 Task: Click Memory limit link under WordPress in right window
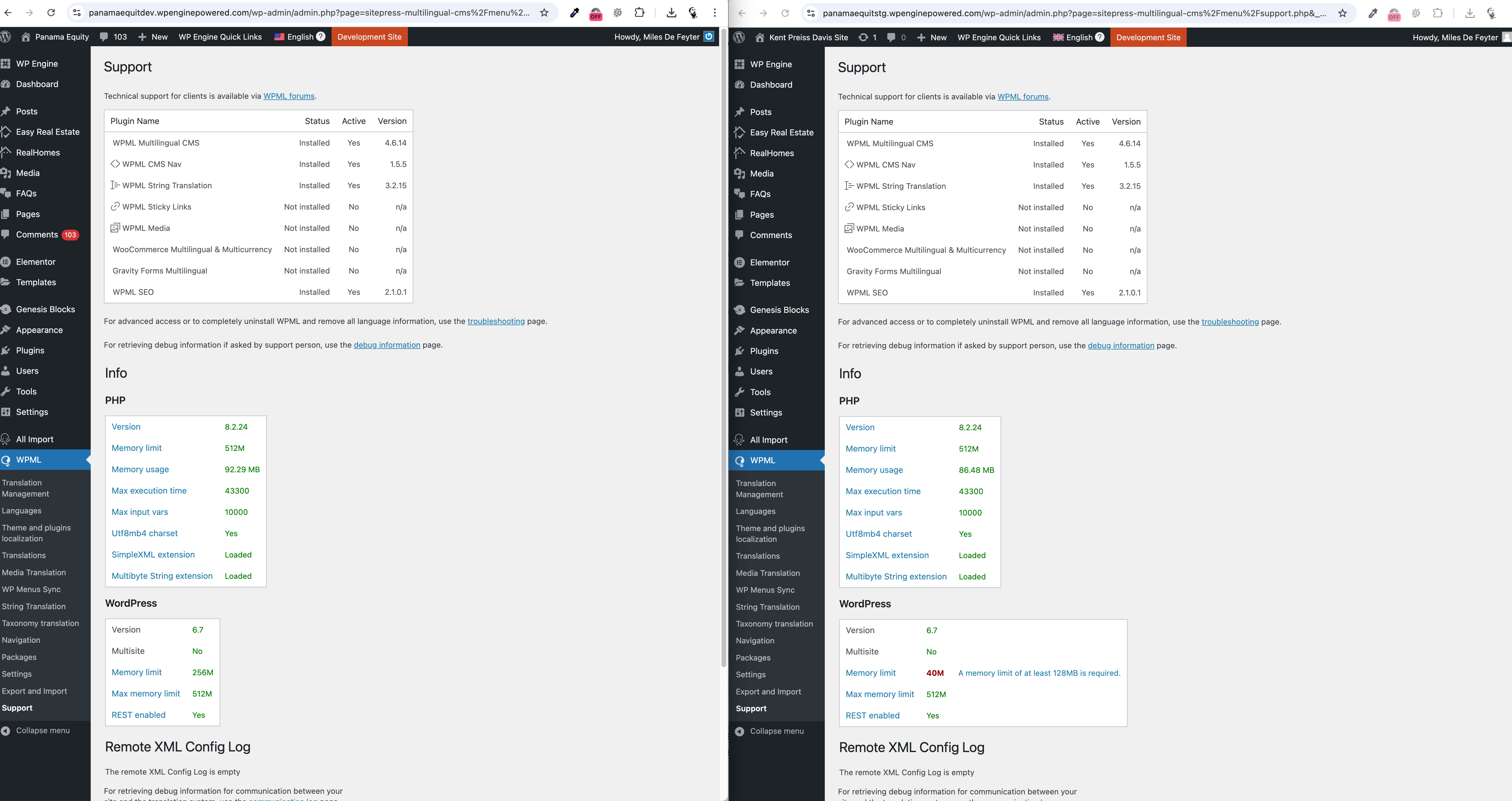[870, 673]
